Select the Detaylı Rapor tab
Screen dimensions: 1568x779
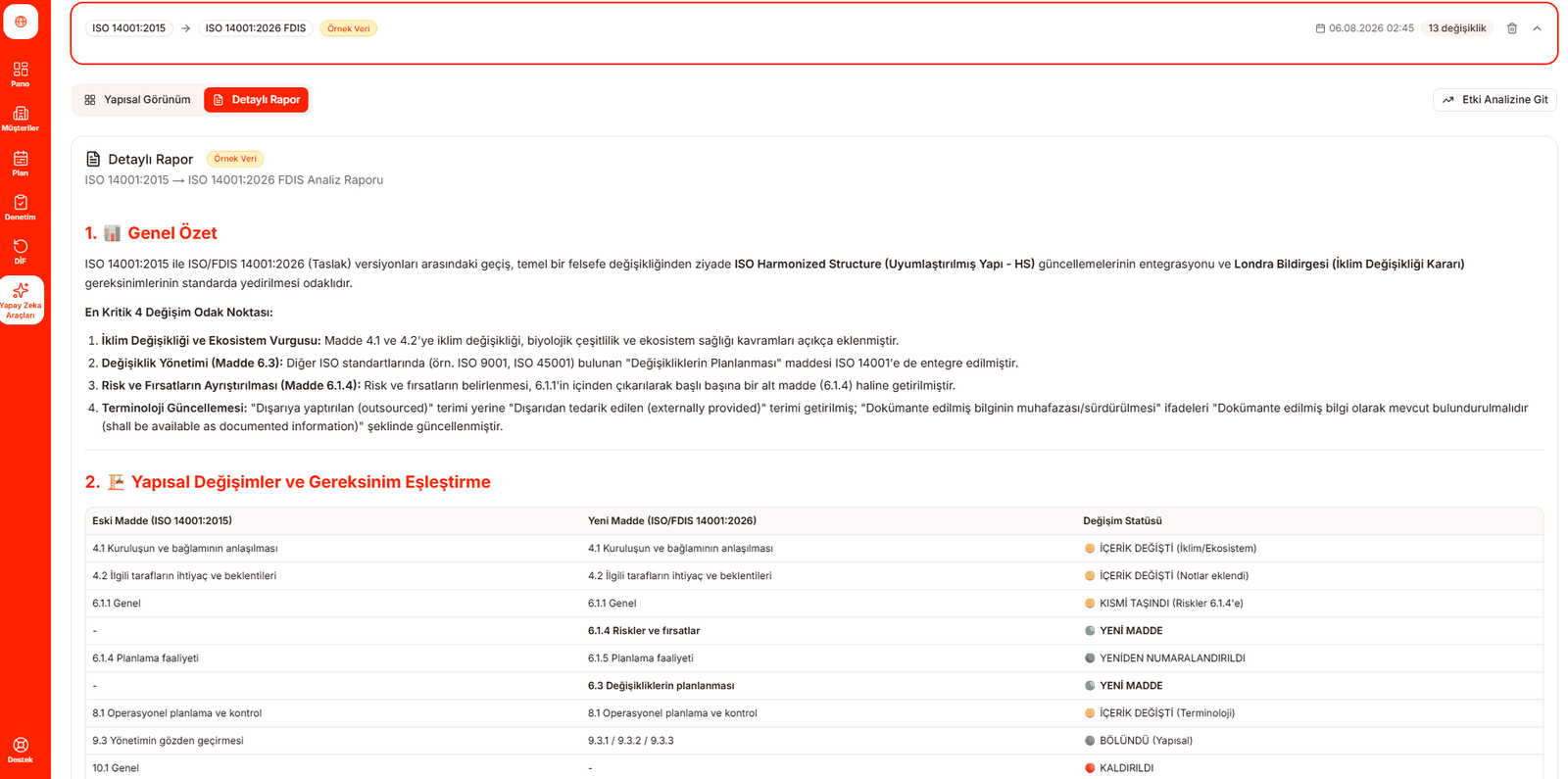click(256, 100)
